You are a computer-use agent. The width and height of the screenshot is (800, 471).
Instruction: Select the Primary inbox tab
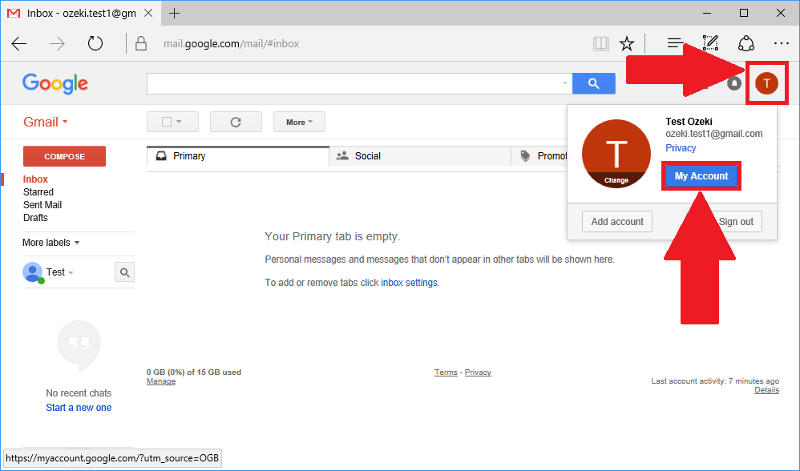tap(188, 156)
